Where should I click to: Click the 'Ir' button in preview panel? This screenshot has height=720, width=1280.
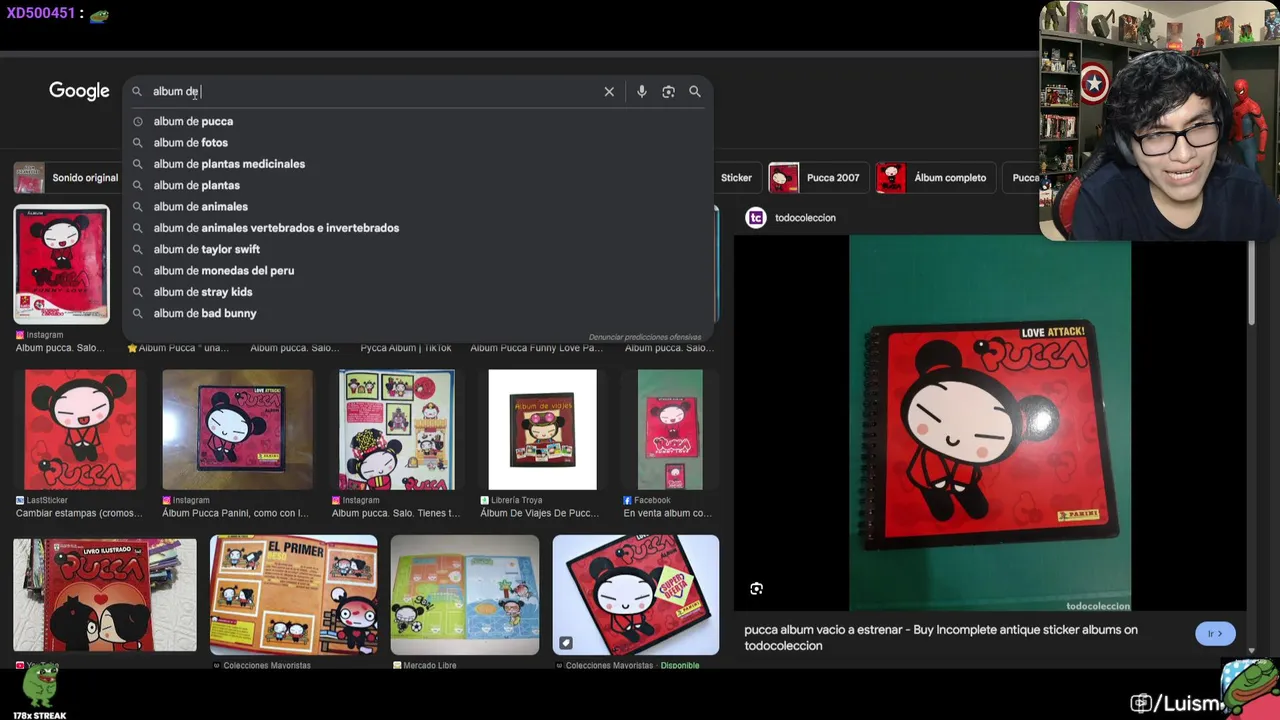tap(1215, 633)
